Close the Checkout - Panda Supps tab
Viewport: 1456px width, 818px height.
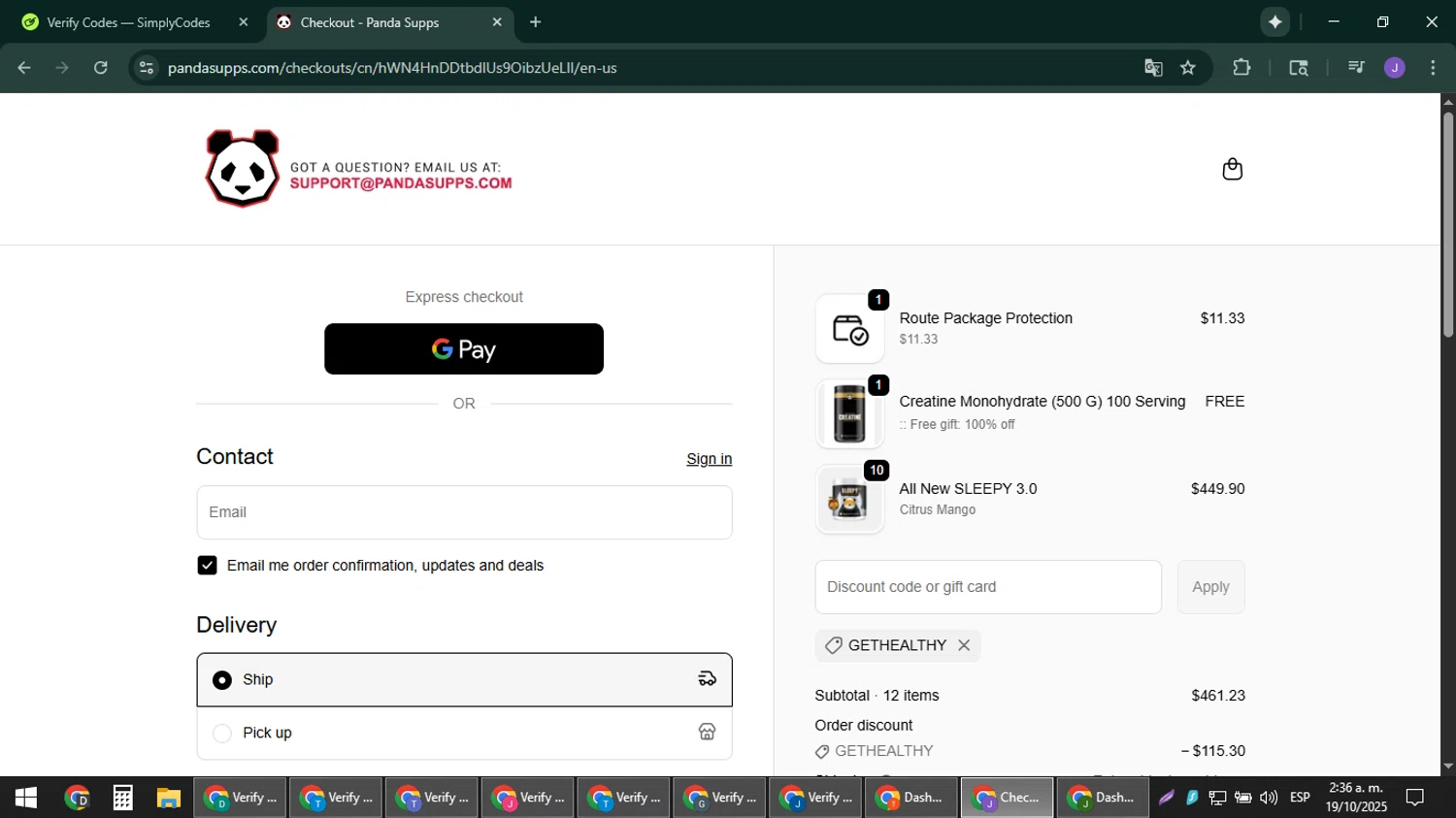point(497,22)
